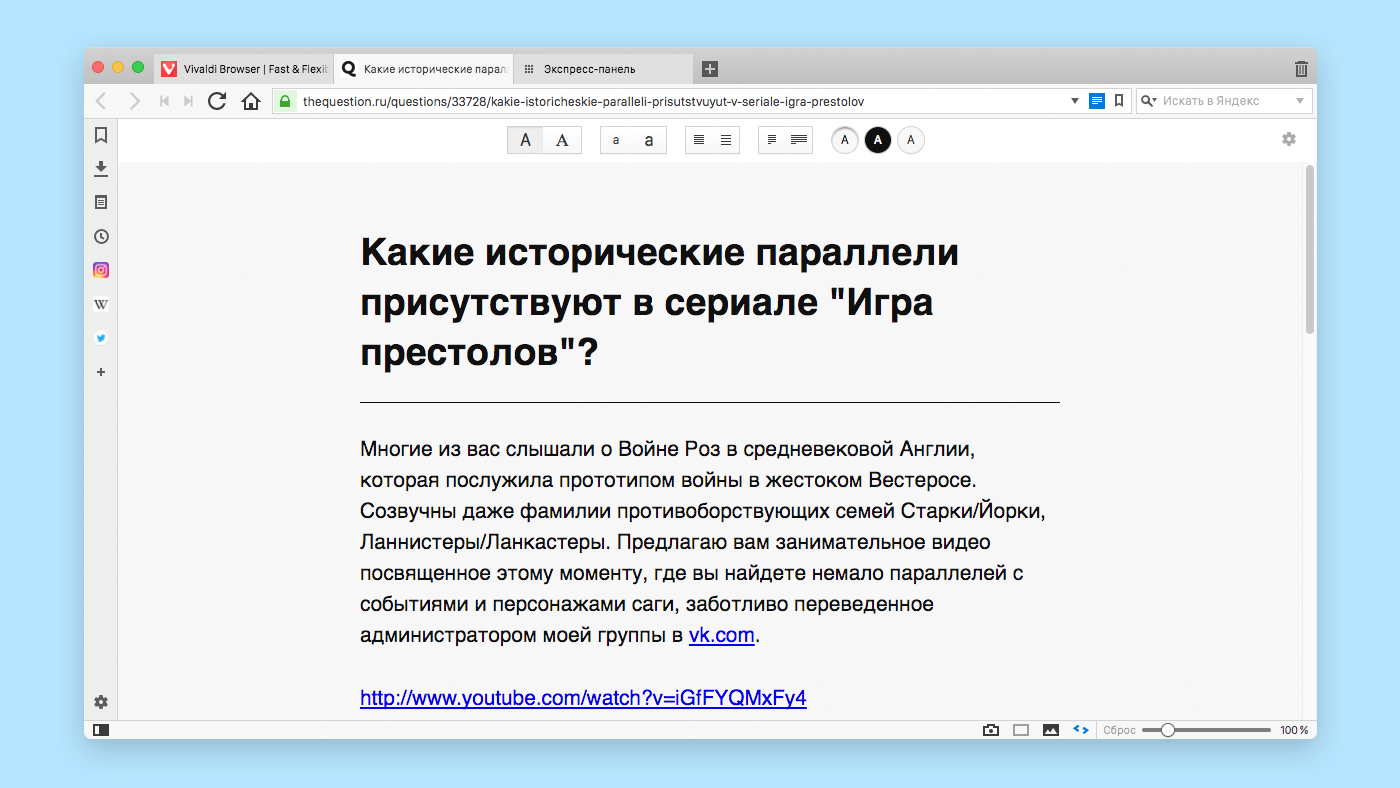Open the Downloads side panel
The width and height of the screenshot is (1400, 788).
pyautogui.click(x=101, y=169)
